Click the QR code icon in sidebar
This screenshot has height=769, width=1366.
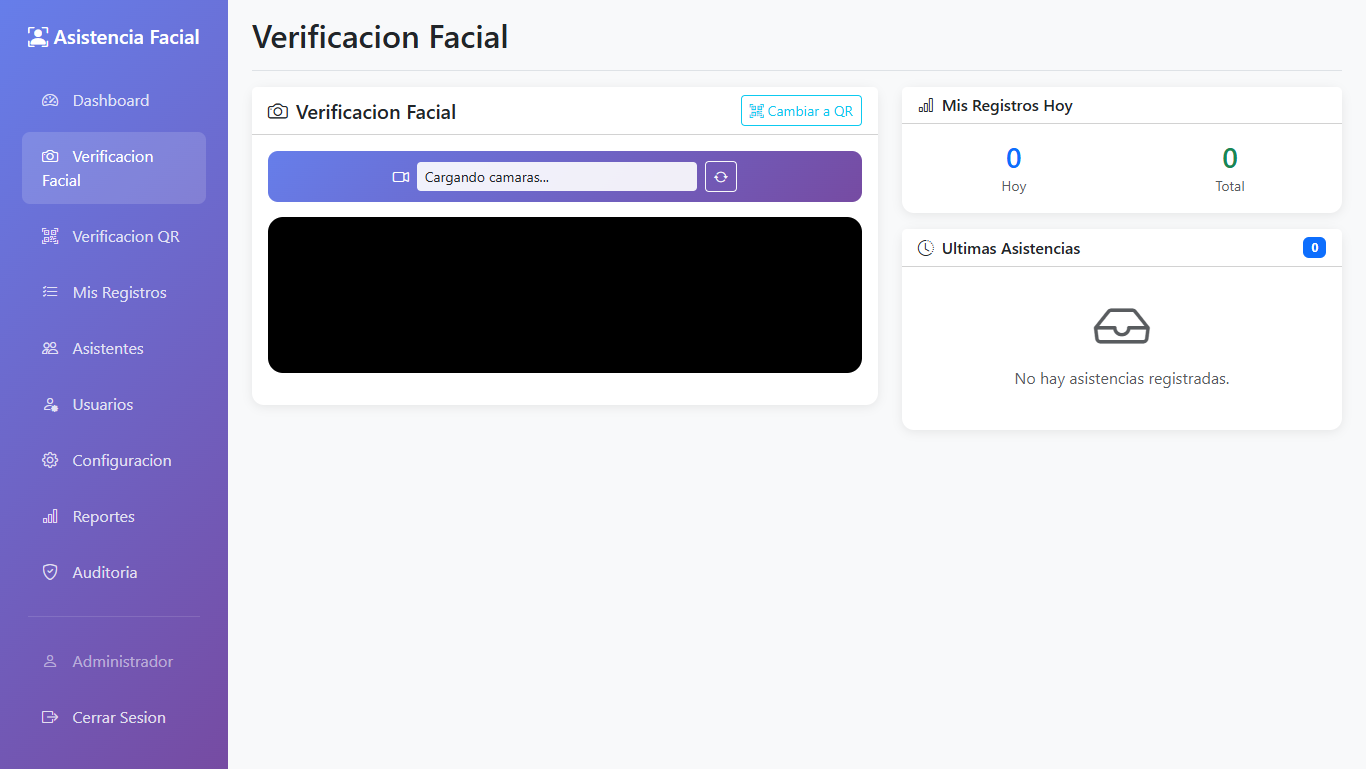pyautogui.click(x=50, y=237)
